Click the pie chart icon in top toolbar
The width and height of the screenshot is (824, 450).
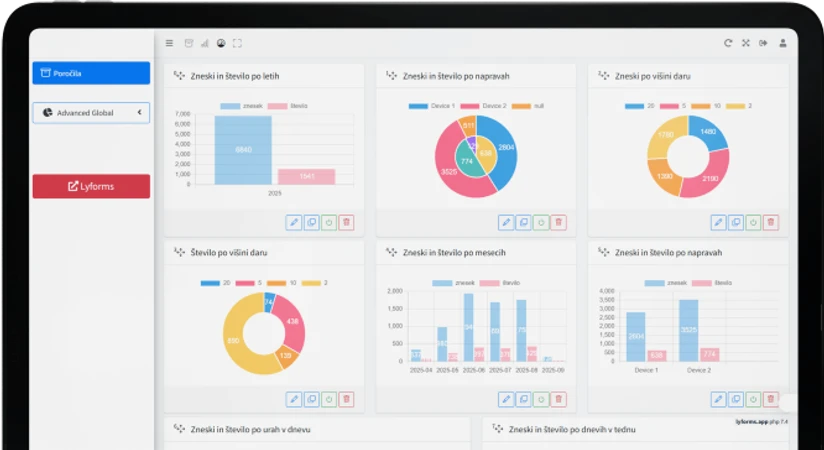click(x=221, y=43)
